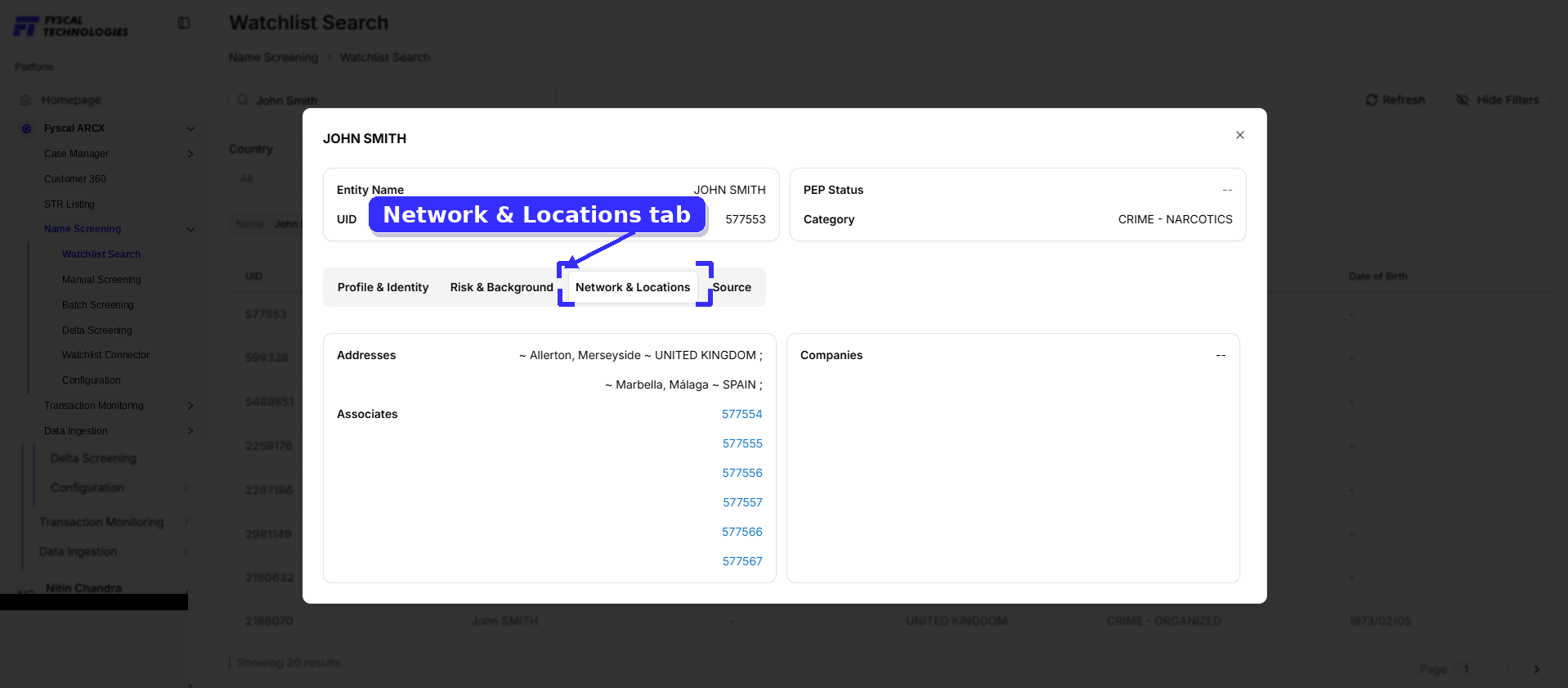
Task: Expand first Transaction Monitoring arrow
Action: point(190,406)
